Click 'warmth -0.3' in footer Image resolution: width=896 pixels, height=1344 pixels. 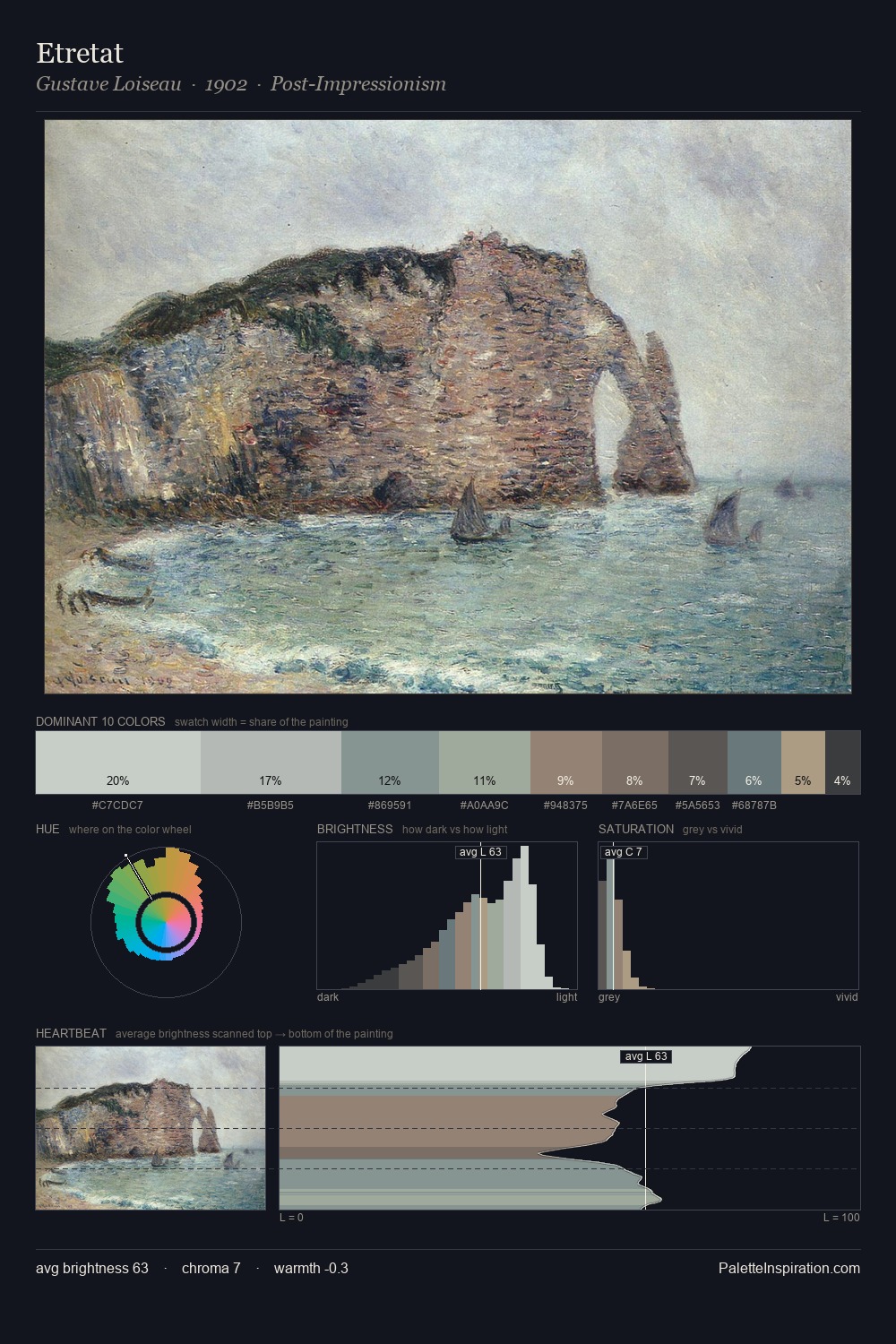pos(311,1268)
